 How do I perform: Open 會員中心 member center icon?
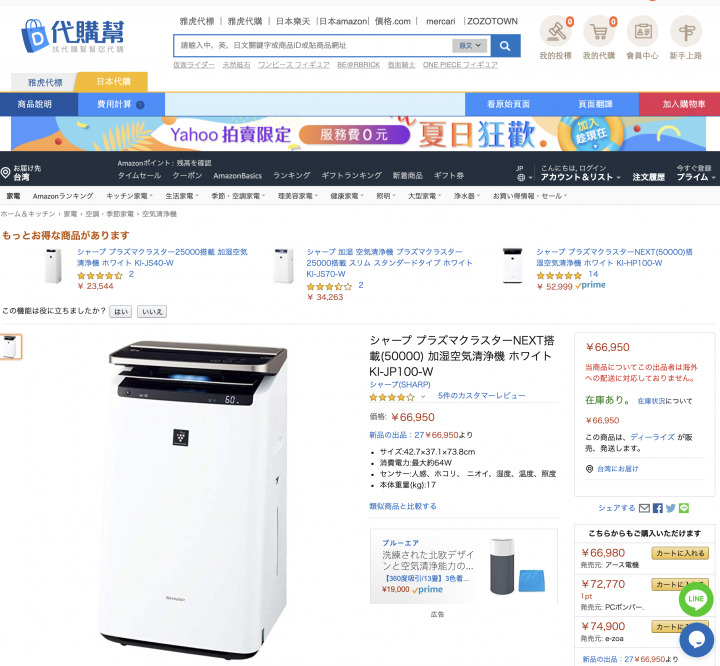point(642,31)
